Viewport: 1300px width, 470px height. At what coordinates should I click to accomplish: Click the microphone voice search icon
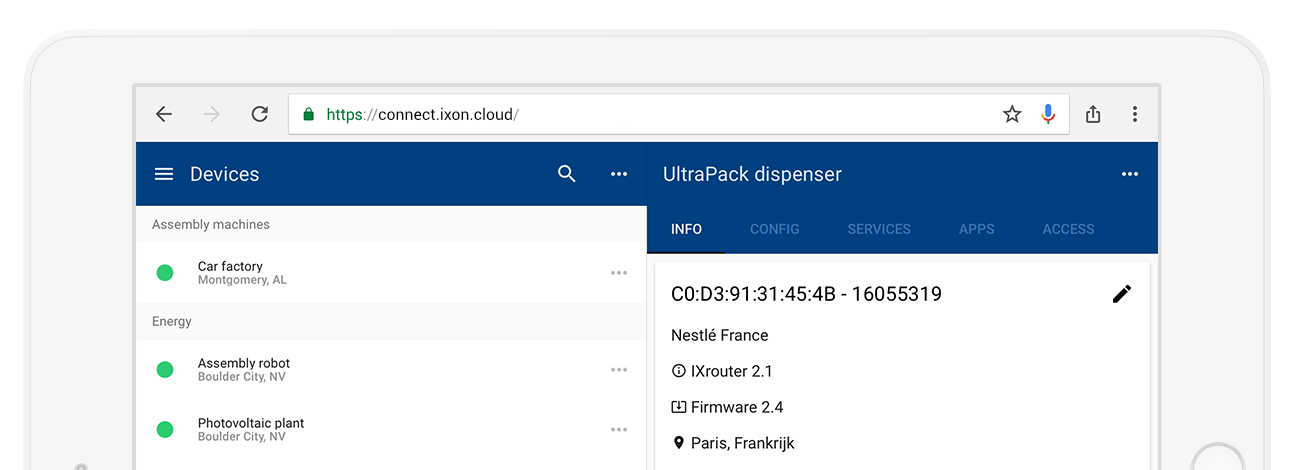(x=1048, y=114)
